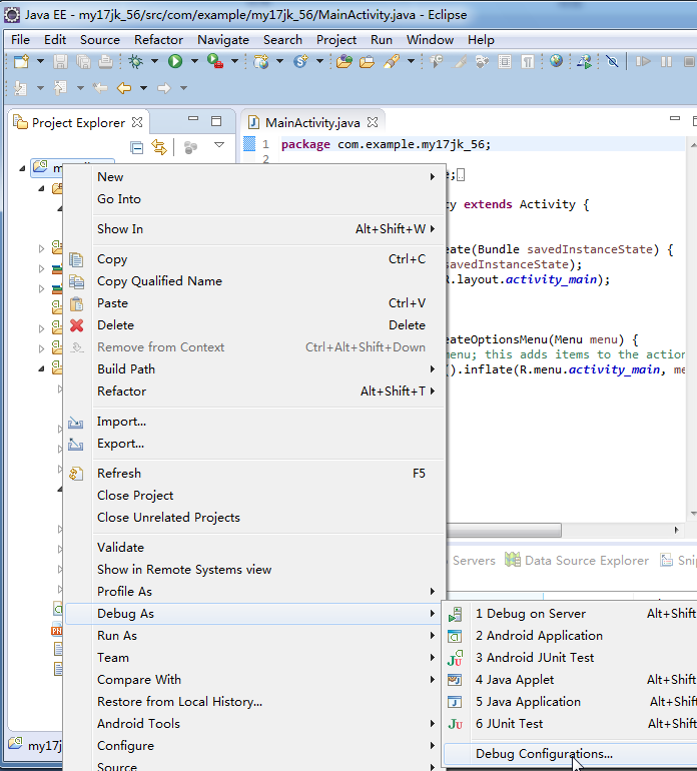697x771 pixels.
Task: Collapse All in Project Explorer
Action: [x=137, y=147]
